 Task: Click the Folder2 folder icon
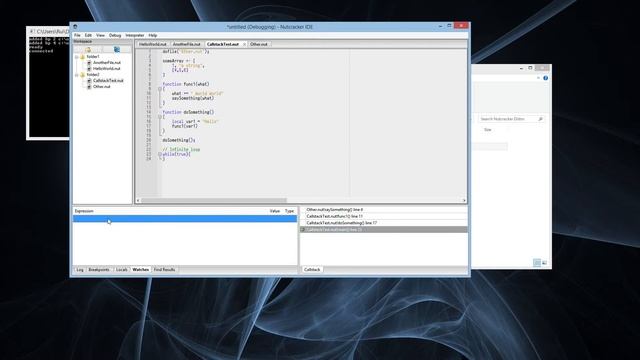click(82, 75)
